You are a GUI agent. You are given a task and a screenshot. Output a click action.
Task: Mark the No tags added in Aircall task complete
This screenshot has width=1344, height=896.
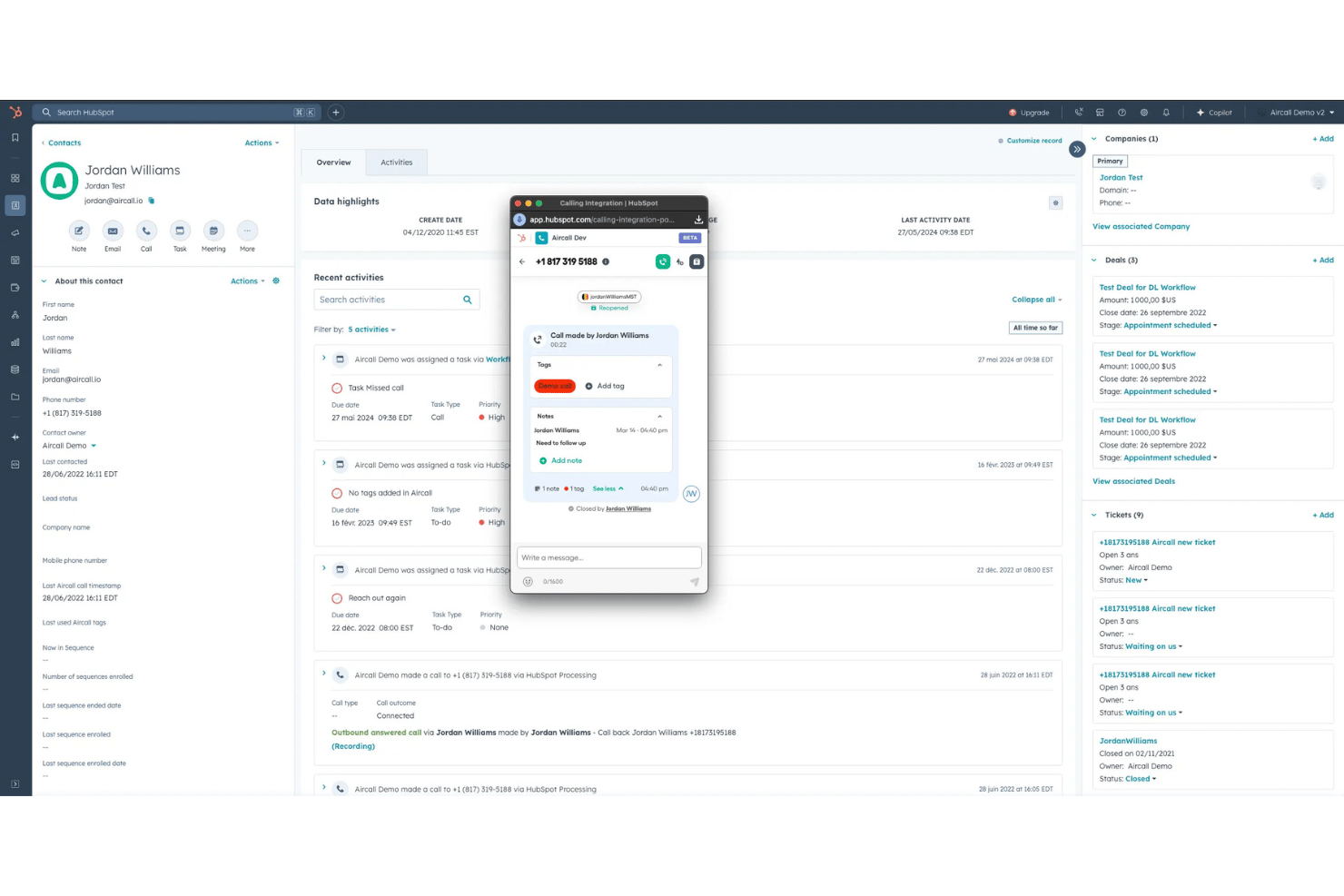tap(337, 493)
